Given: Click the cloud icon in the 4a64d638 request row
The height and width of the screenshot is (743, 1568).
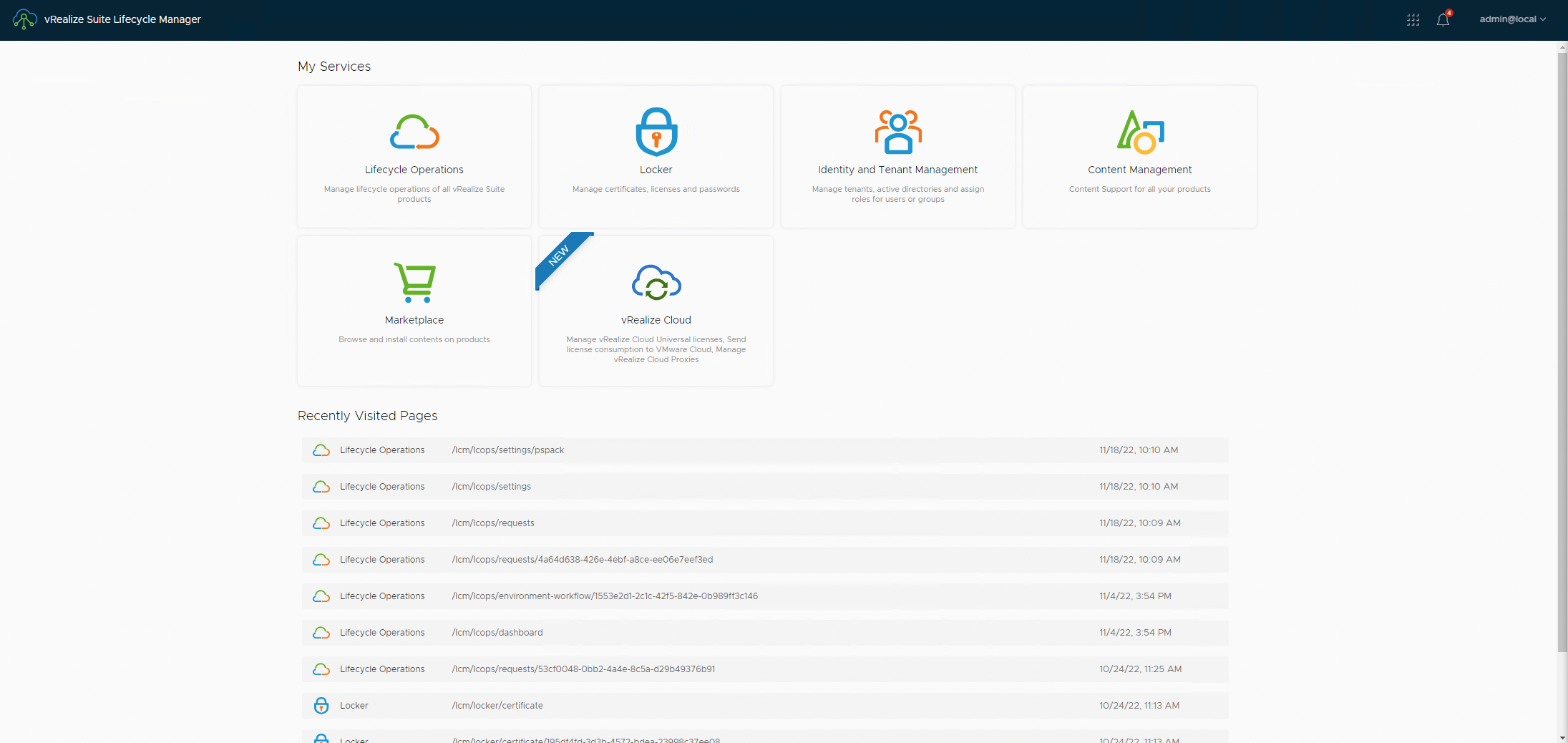Looking at the screenshot, I should point(321,560).
